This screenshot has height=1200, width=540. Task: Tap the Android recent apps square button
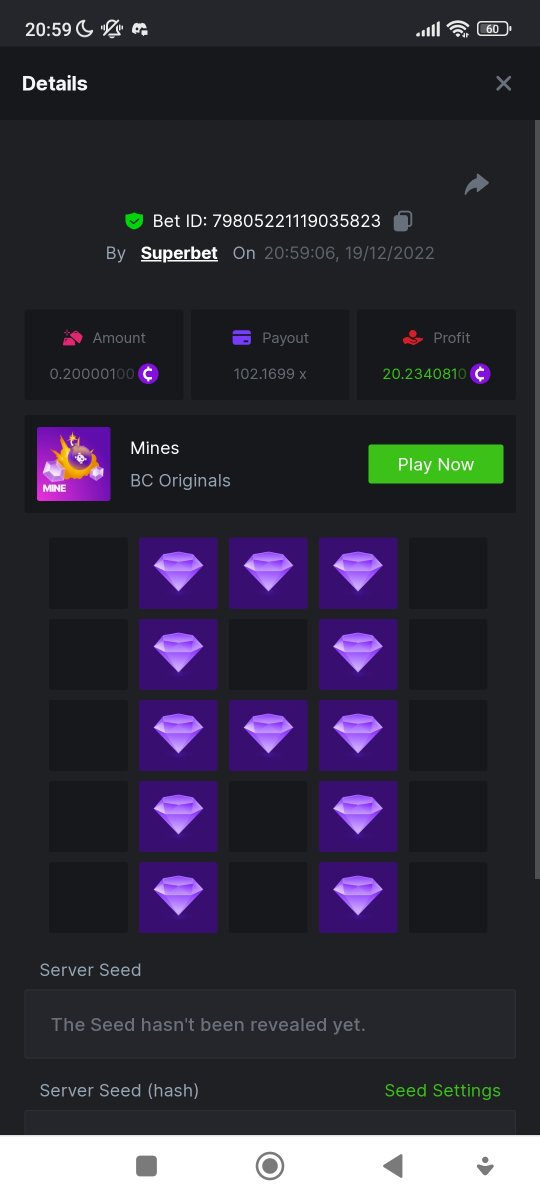[147, 1165]
